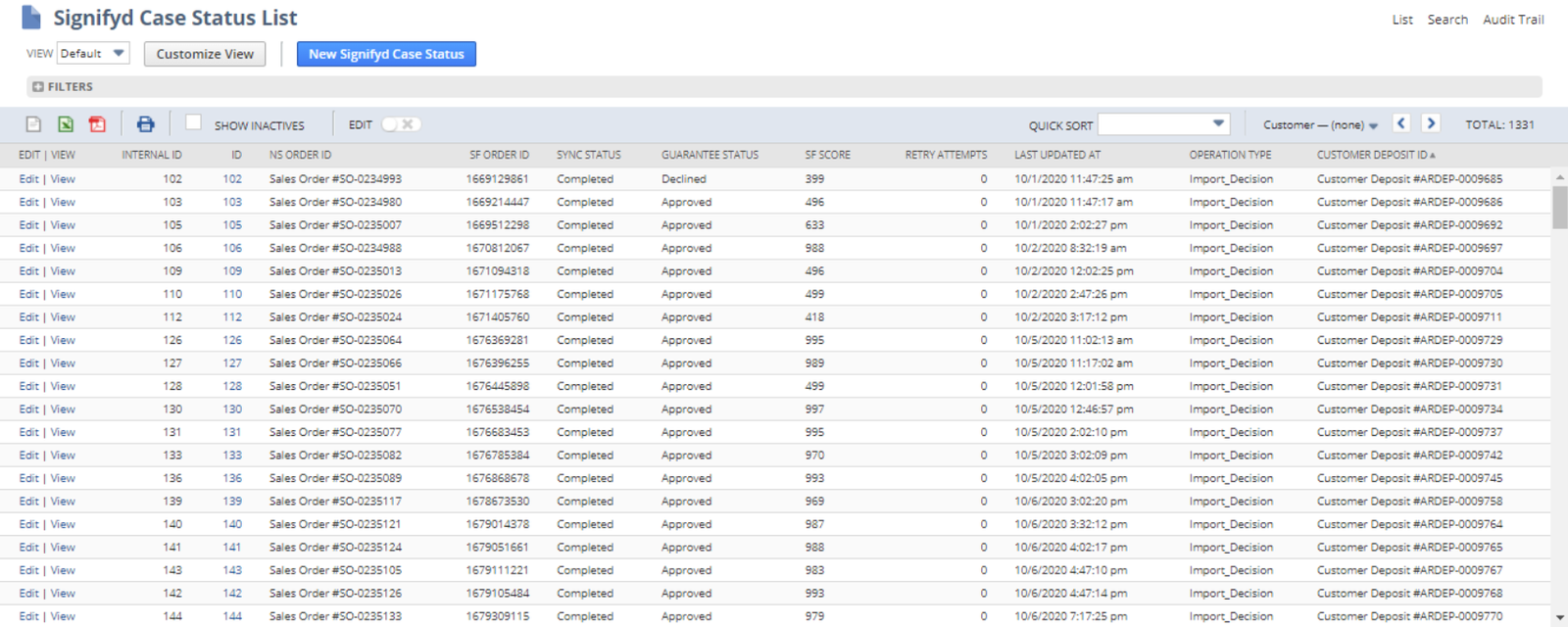View the row with internal ID 103

pos(63,202)
